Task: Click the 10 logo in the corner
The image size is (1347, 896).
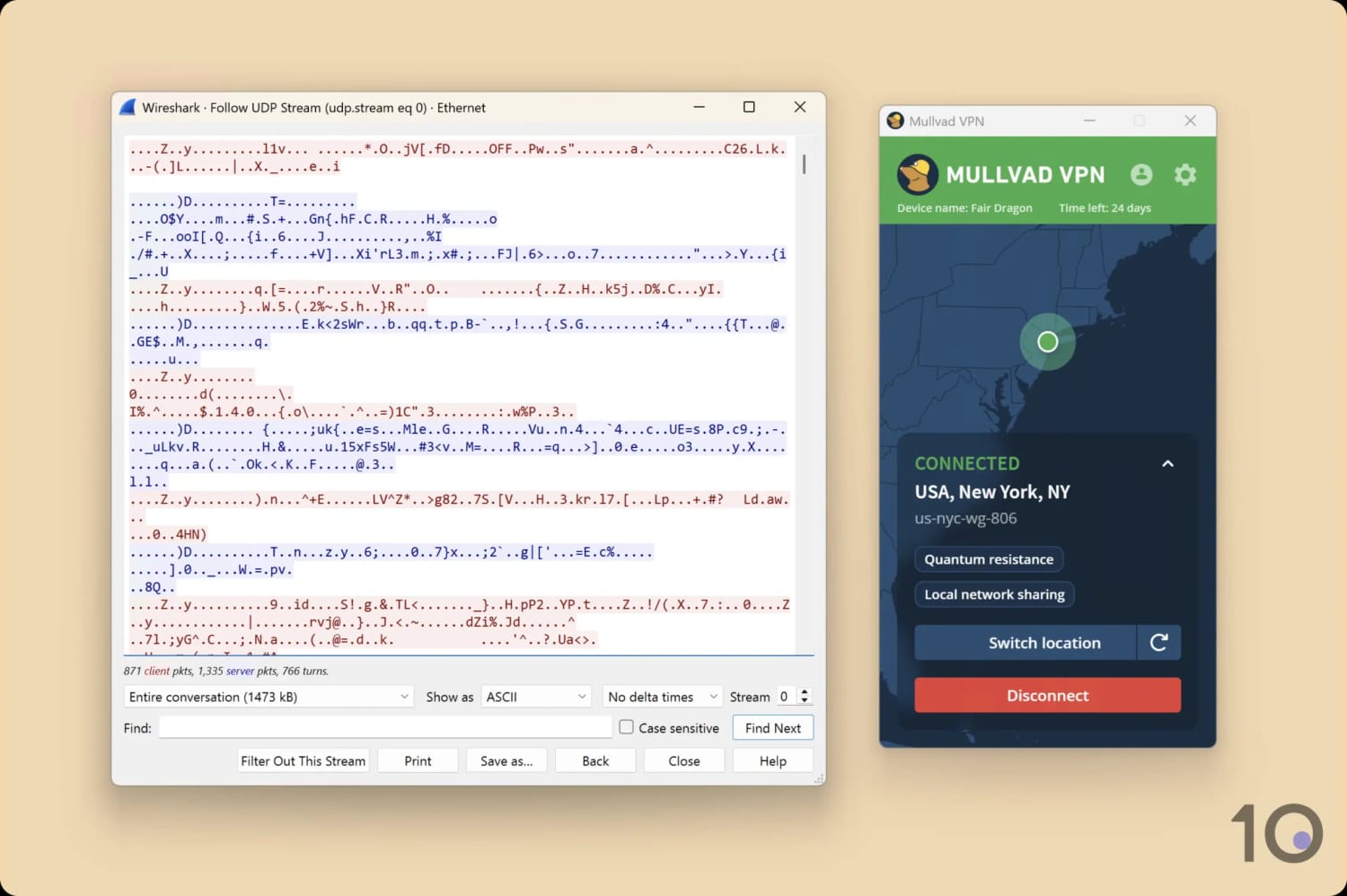Action: [x=1278, y=833]
